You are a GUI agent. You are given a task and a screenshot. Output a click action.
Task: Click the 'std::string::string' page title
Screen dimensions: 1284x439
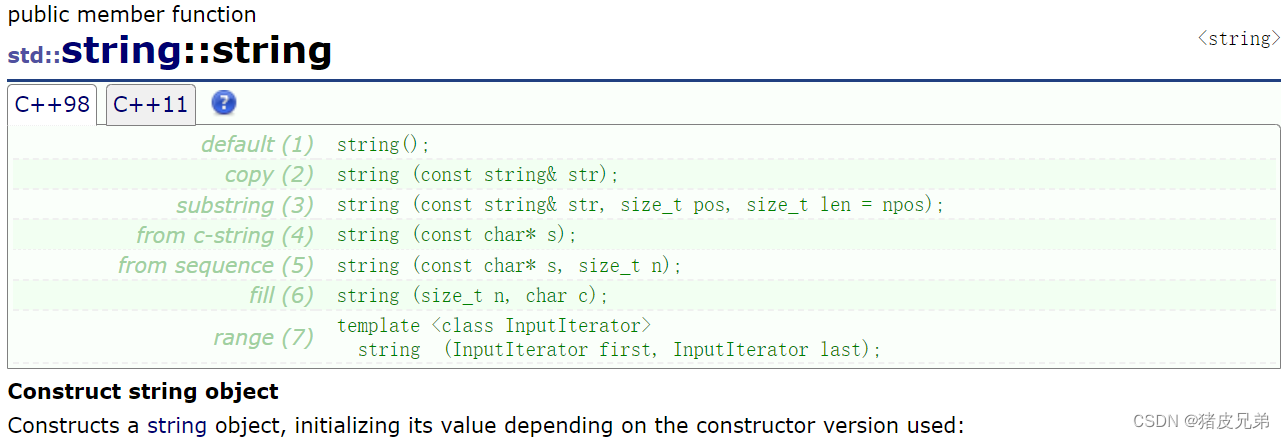[169, 51]
